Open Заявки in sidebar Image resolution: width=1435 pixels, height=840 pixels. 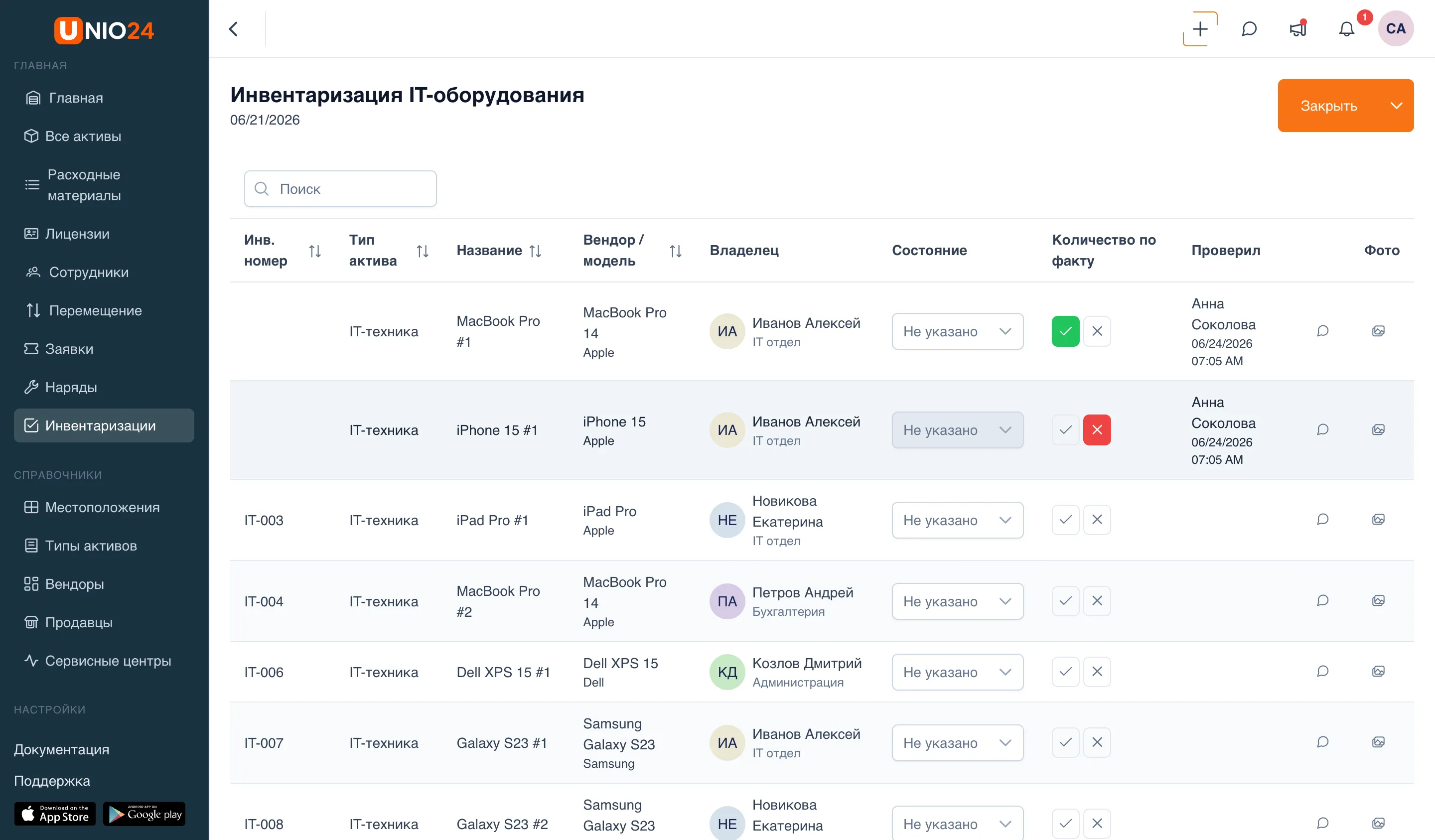[104, 349]
